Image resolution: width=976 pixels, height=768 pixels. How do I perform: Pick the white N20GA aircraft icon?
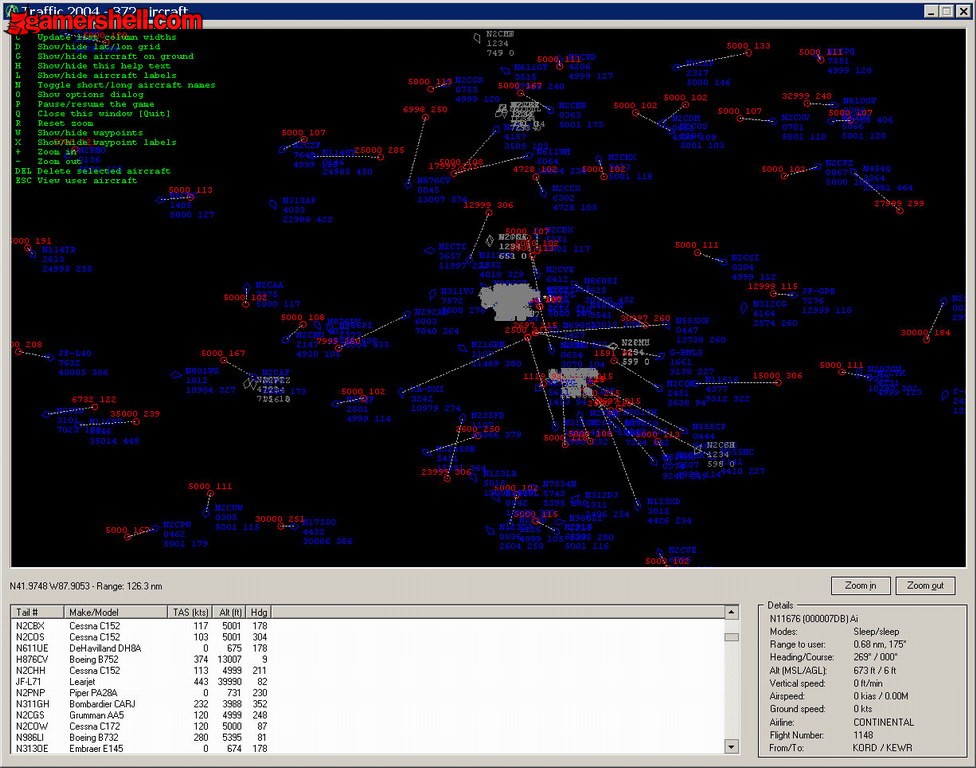(490, 240)
